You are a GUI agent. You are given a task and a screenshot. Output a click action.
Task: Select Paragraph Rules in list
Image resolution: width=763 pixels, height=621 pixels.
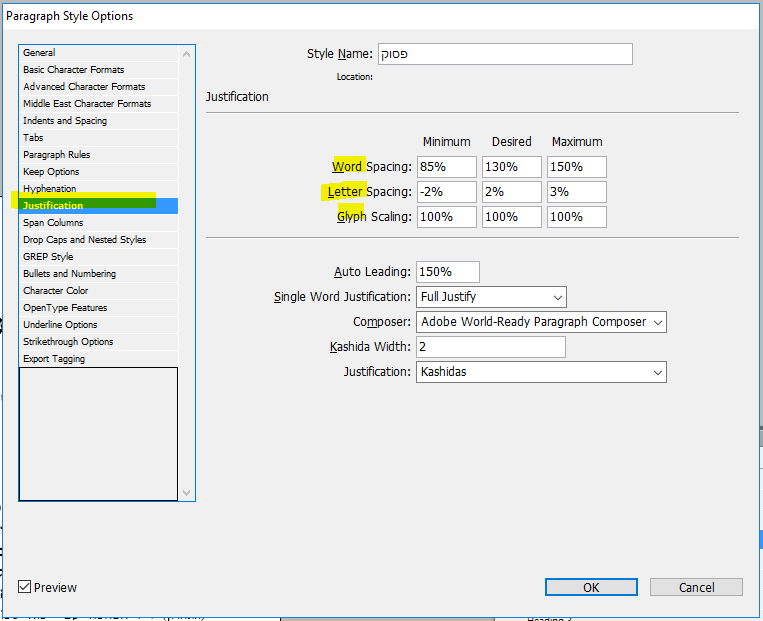98,155
